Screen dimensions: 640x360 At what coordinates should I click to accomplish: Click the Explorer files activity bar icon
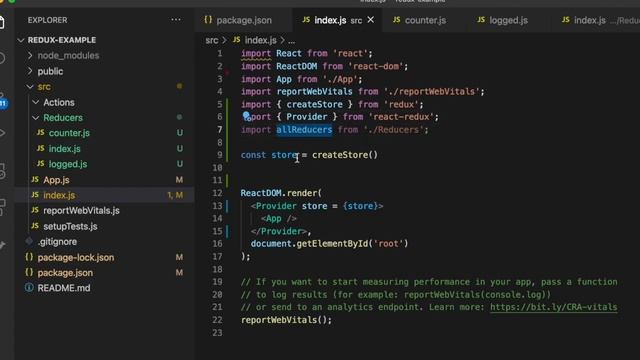[2, 22]
